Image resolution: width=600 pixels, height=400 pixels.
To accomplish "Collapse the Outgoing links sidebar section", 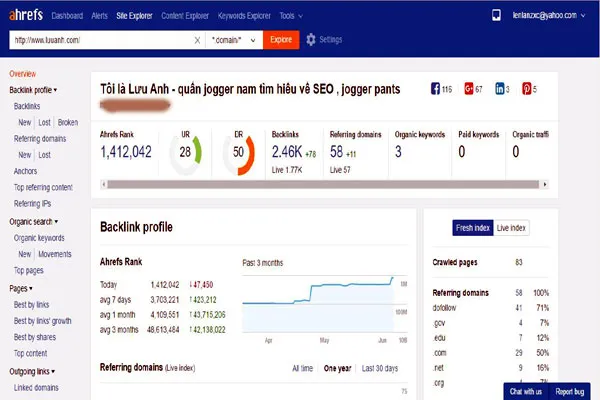I will 32,371.
